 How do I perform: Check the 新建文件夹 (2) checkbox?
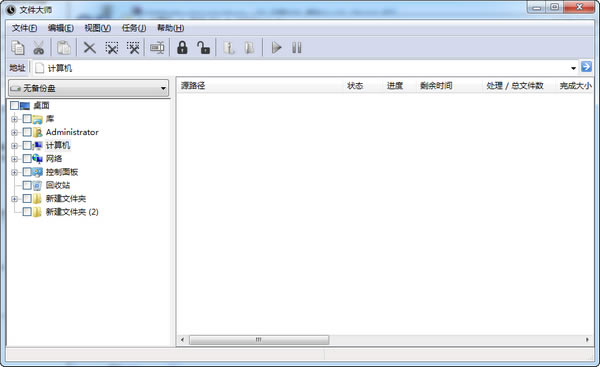(27, 212)
